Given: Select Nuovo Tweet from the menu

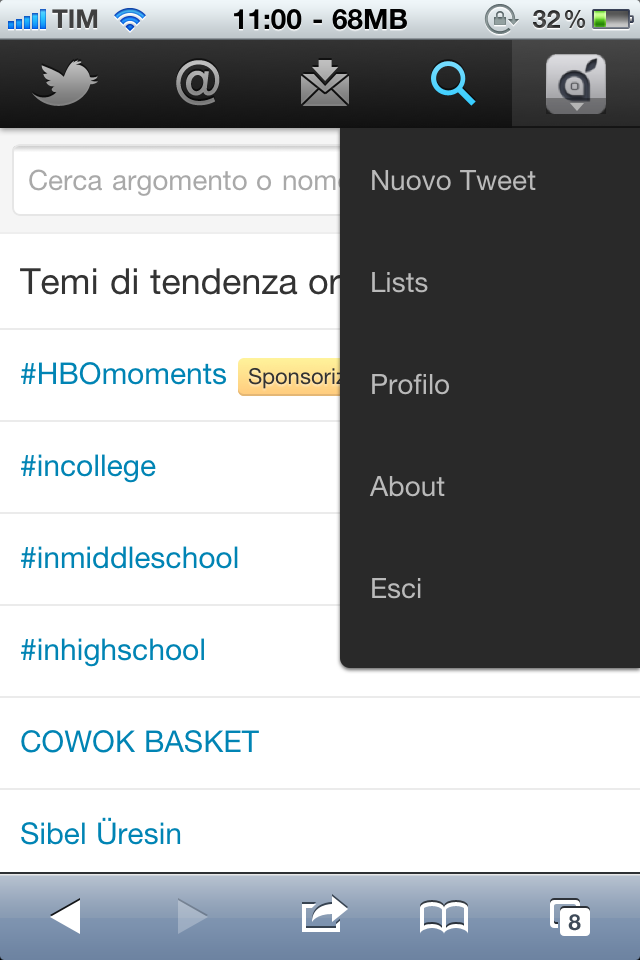Looking at the screenshot, I should (453, 181).
